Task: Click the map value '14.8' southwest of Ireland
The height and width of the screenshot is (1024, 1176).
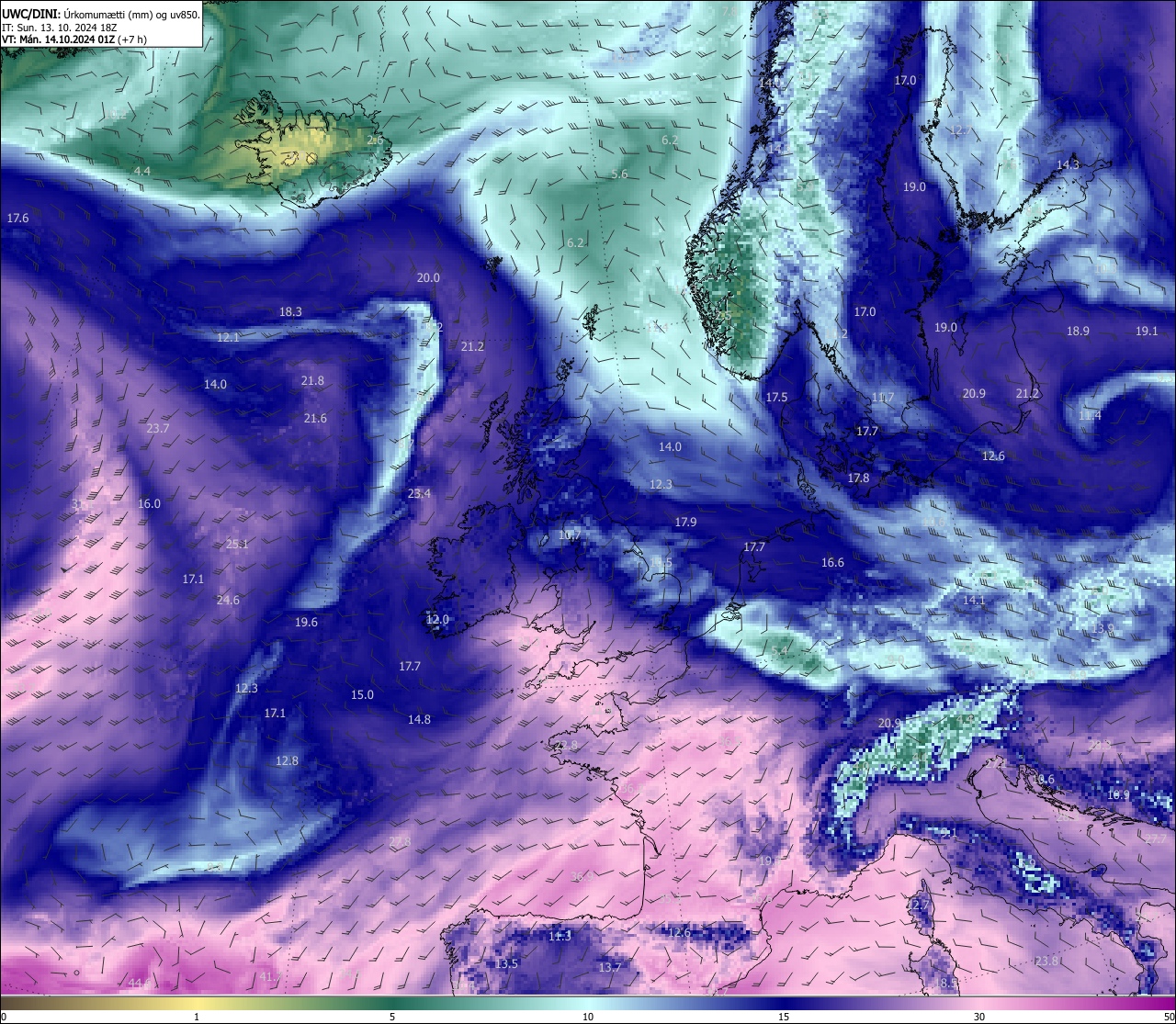Action: click(x=419, y=719)
